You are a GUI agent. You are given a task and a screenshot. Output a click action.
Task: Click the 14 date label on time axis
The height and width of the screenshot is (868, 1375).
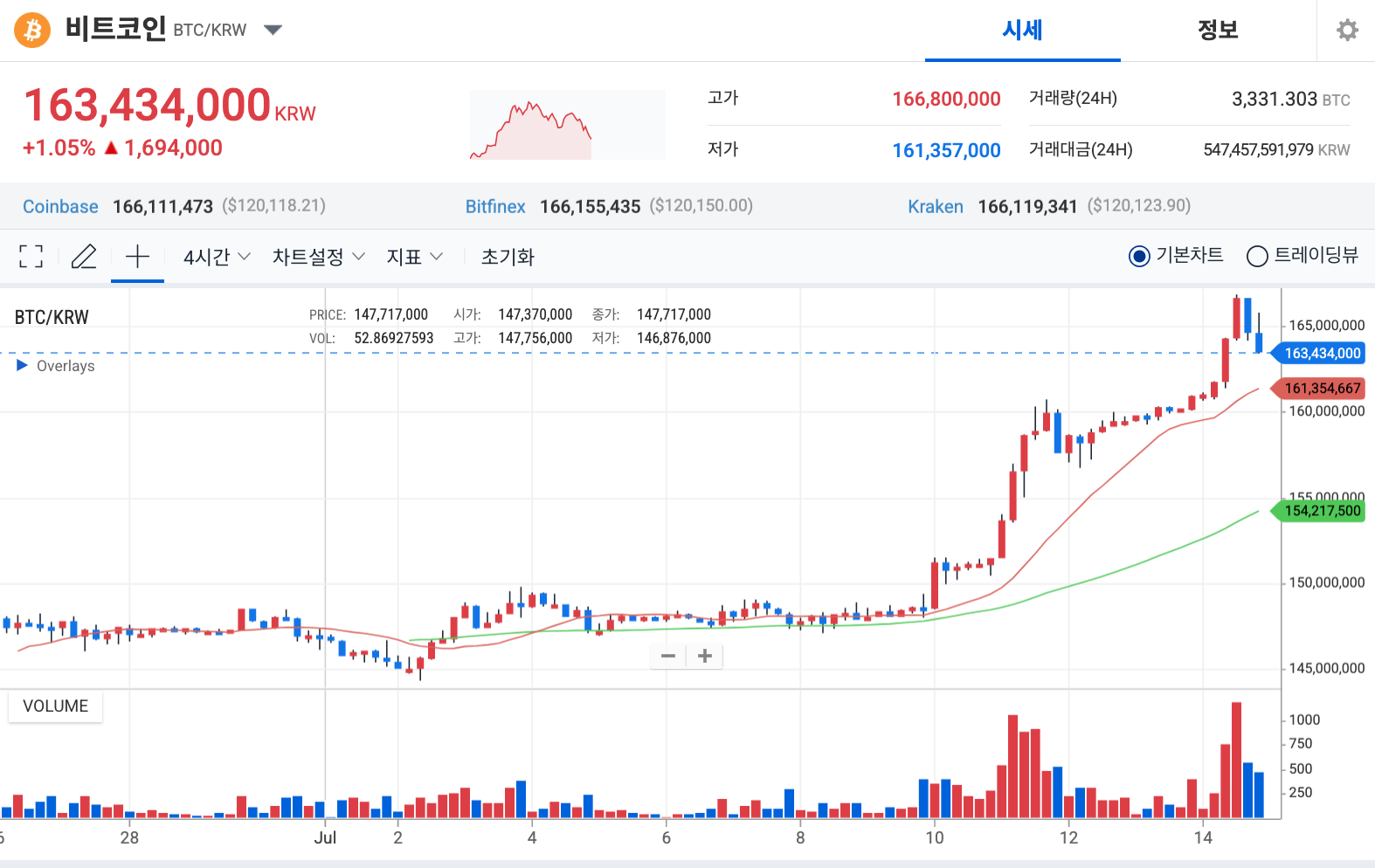tap(1203, 837)
